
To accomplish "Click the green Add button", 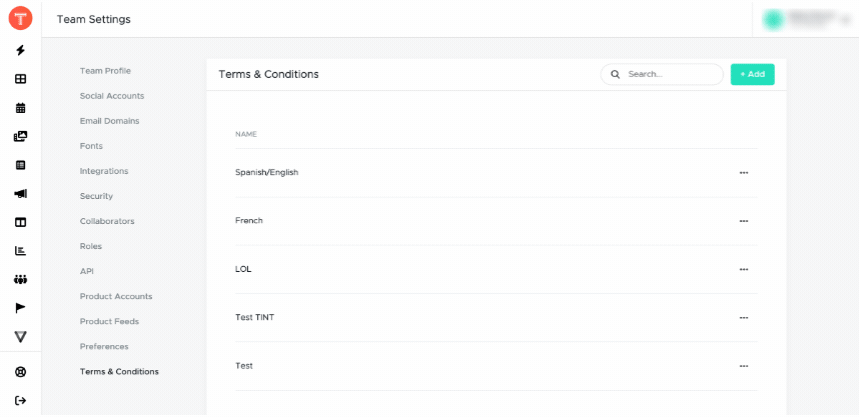I will coord(752,74).
